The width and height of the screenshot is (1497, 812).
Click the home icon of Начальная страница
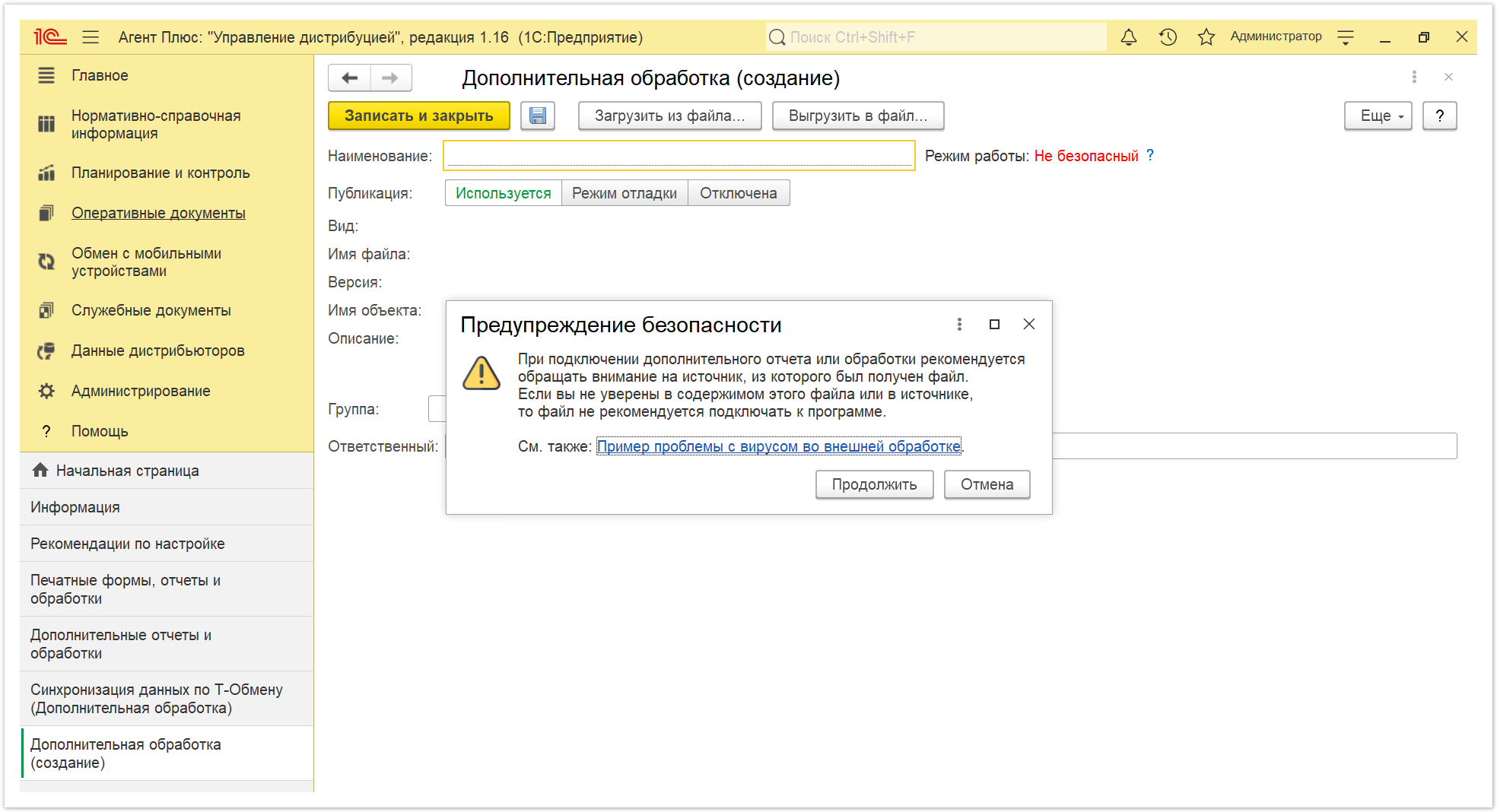point(40,470)
